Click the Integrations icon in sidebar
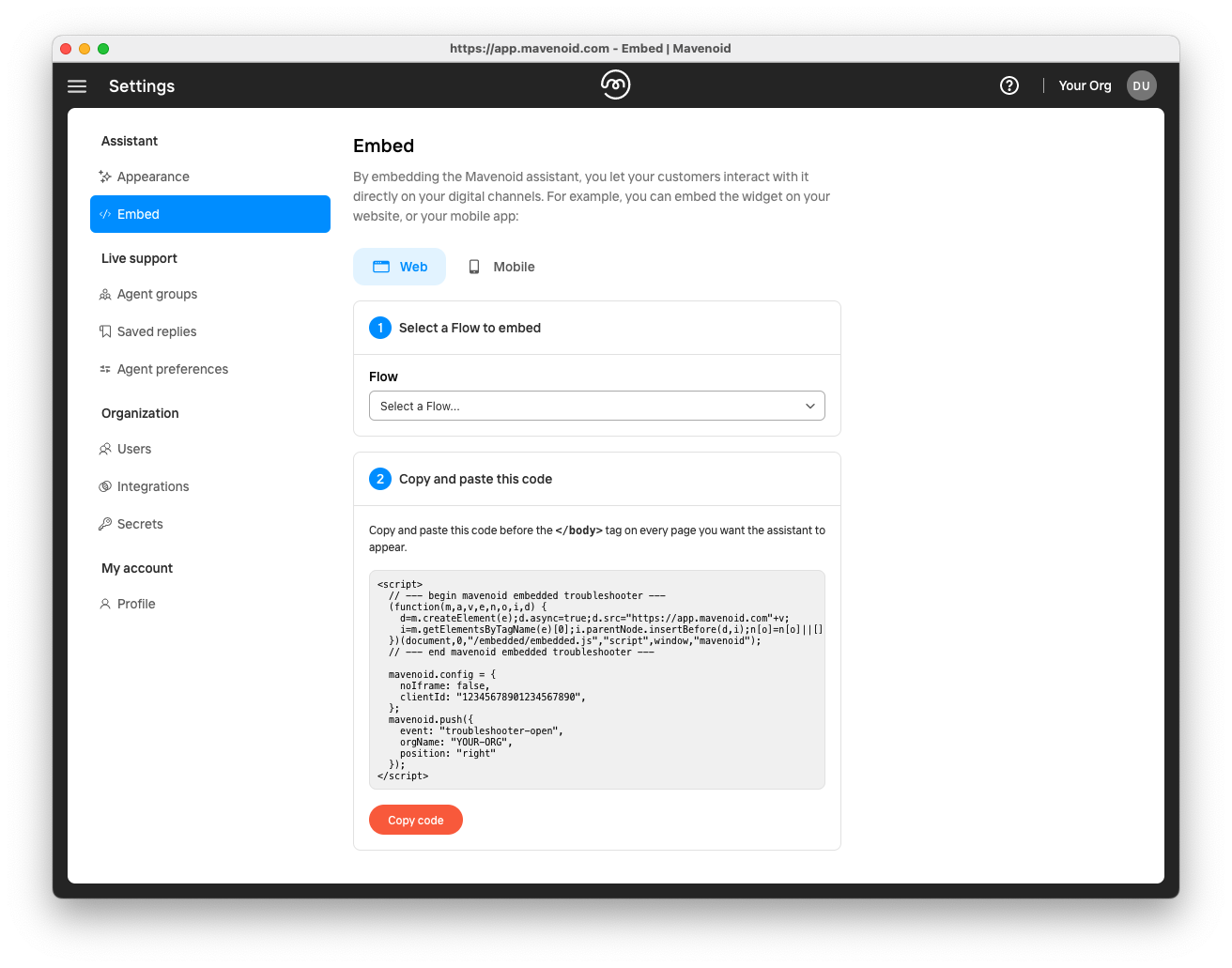This screenshot has height=968, width=1232. [x=105, y=486]
